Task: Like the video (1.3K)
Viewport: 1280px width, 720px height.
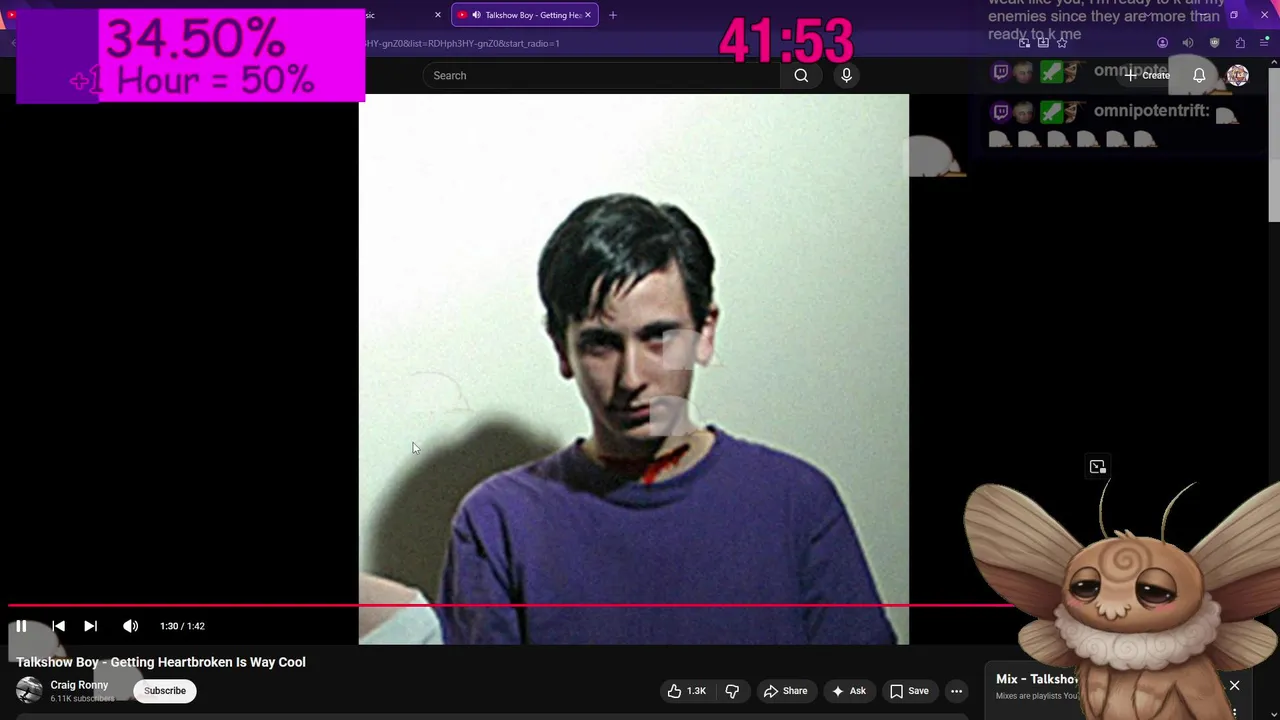Action: click(687, 691)
